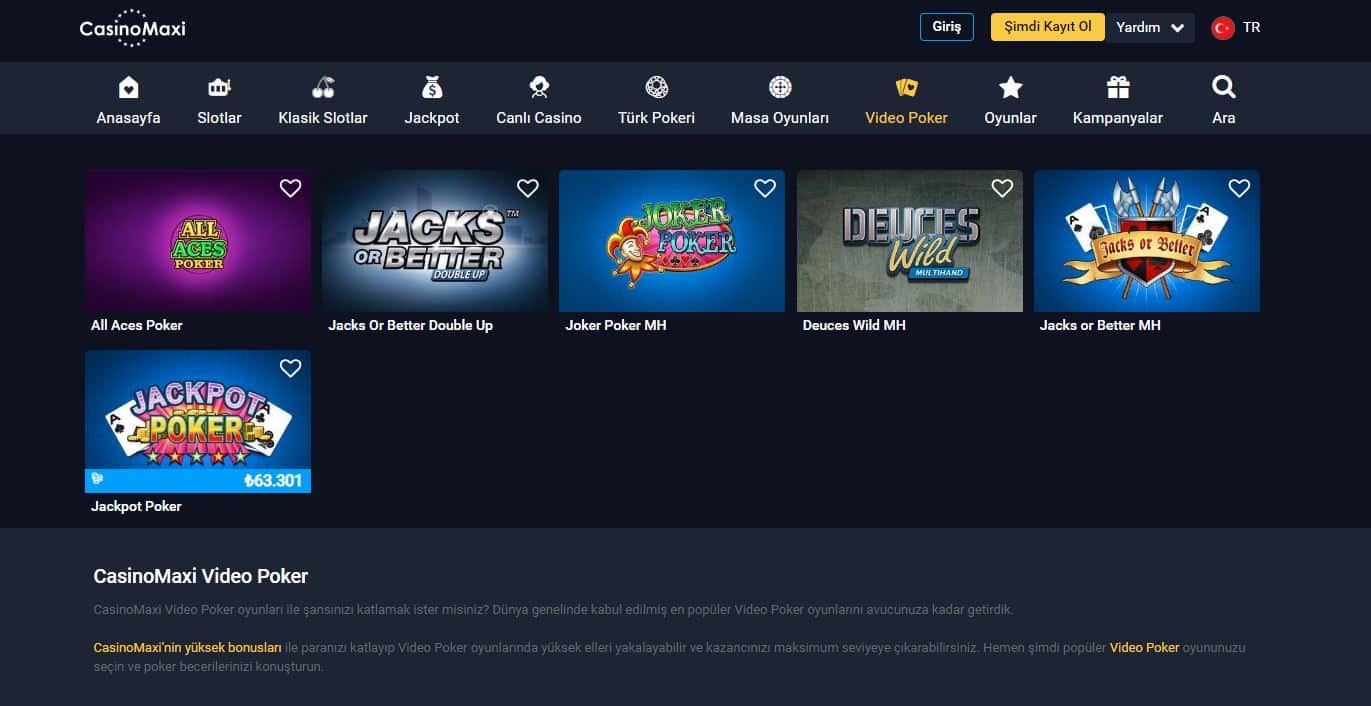Favorite Joker Poker MH heart
1371x706 pixels.
click(x=764, y=188)
